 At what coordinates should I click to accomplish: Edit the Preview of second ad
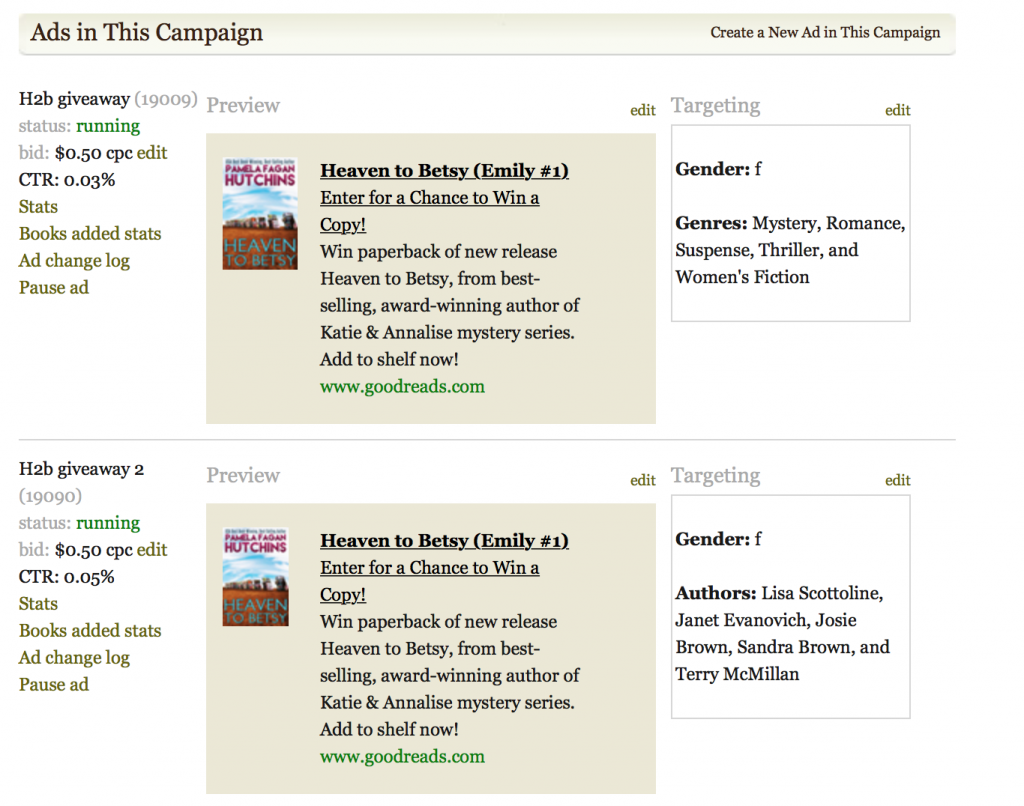pos(643,481)
